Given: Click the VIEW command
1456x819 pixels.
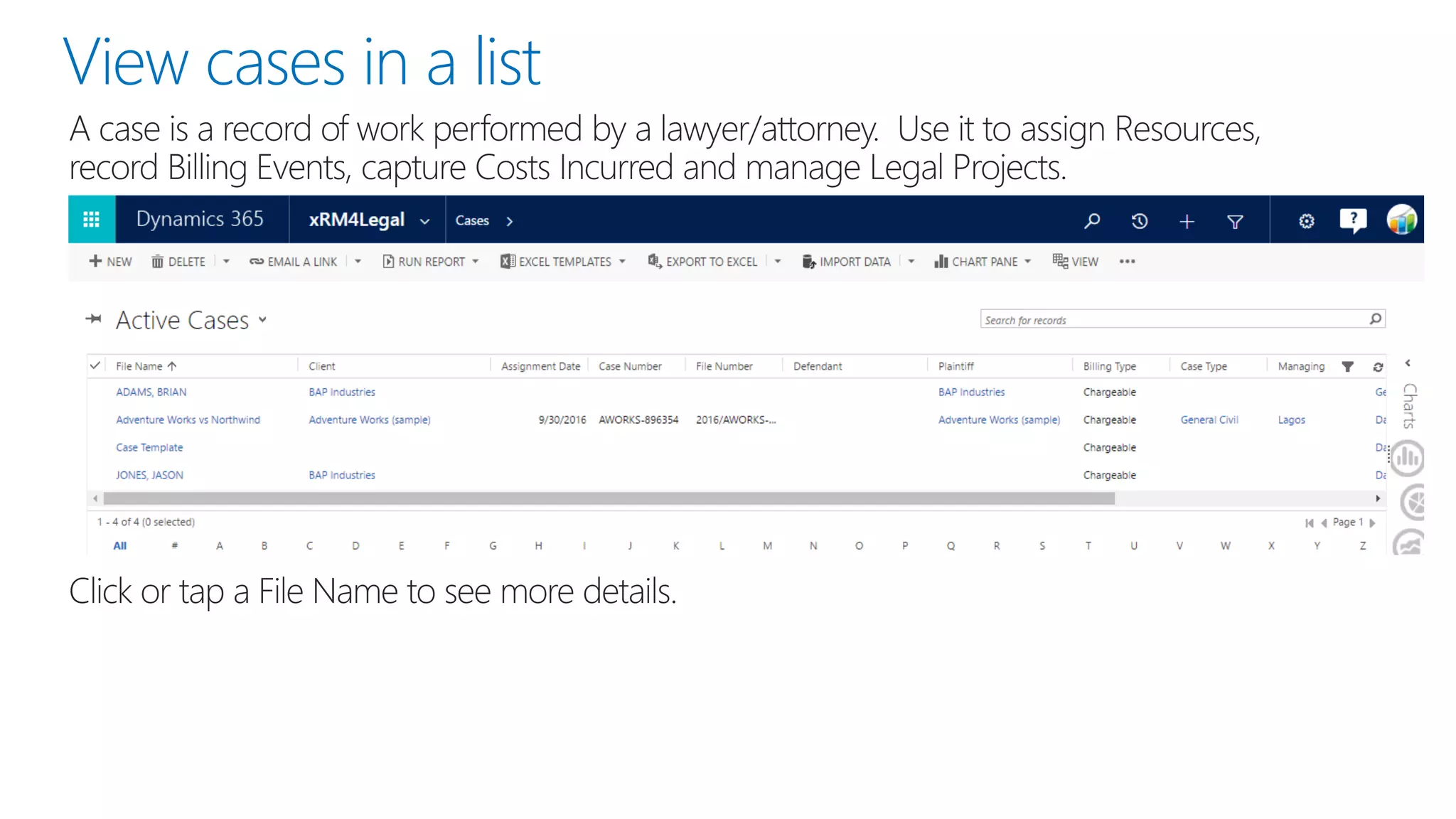Looking at the screenshot, I should coord(1075,262).
